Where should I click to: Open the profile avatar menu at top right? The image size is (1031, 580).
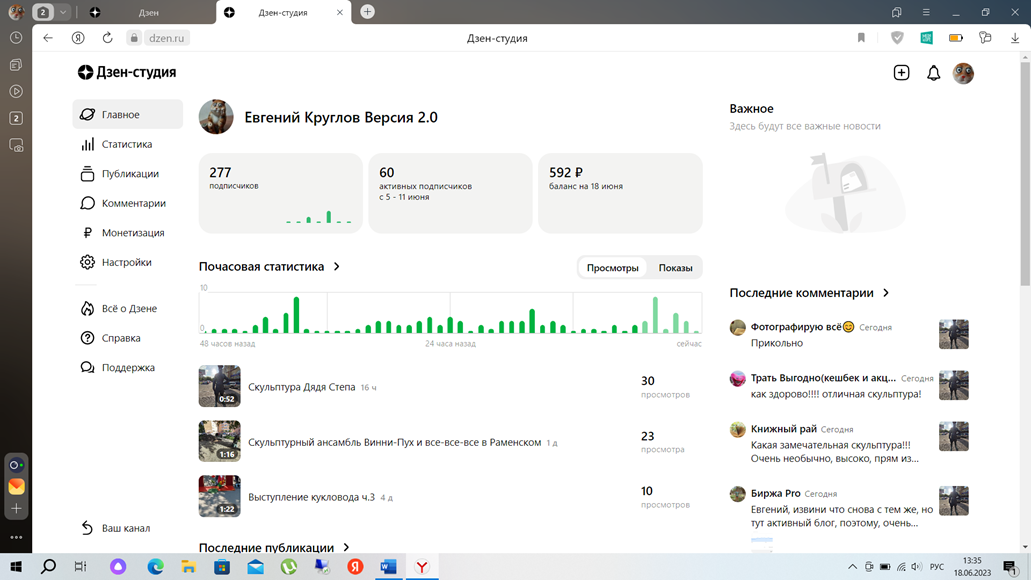coord(963,73)
